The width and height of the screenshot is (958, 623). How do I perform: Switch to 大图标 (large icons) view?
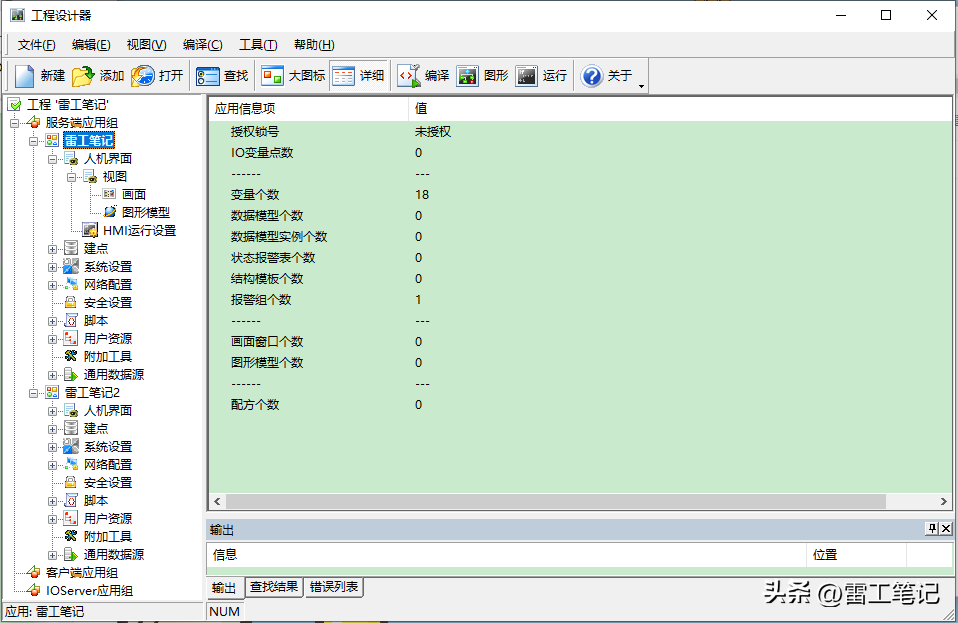[x=272, y=76]
